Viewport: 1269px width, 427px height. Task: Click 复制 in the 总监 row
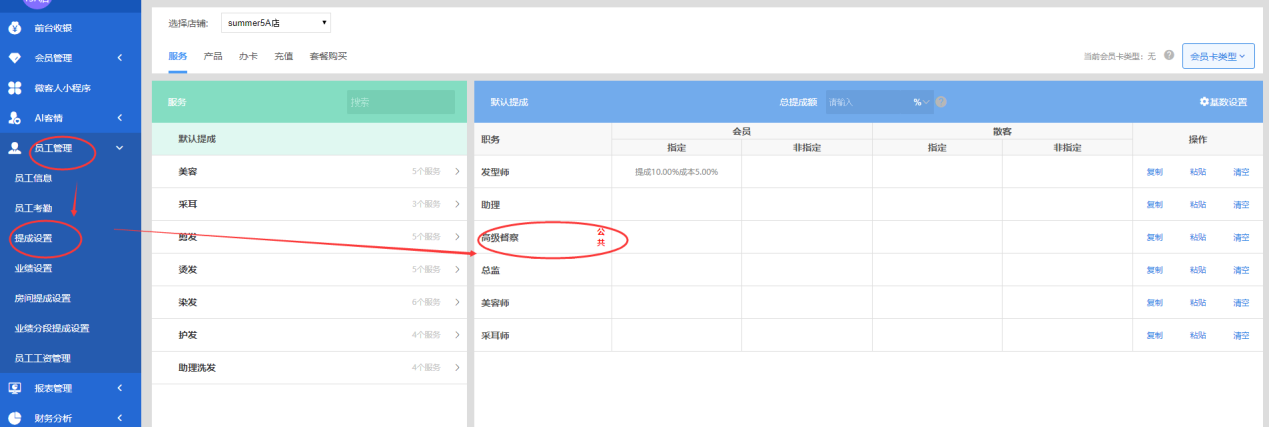(x=1154, y=270)
